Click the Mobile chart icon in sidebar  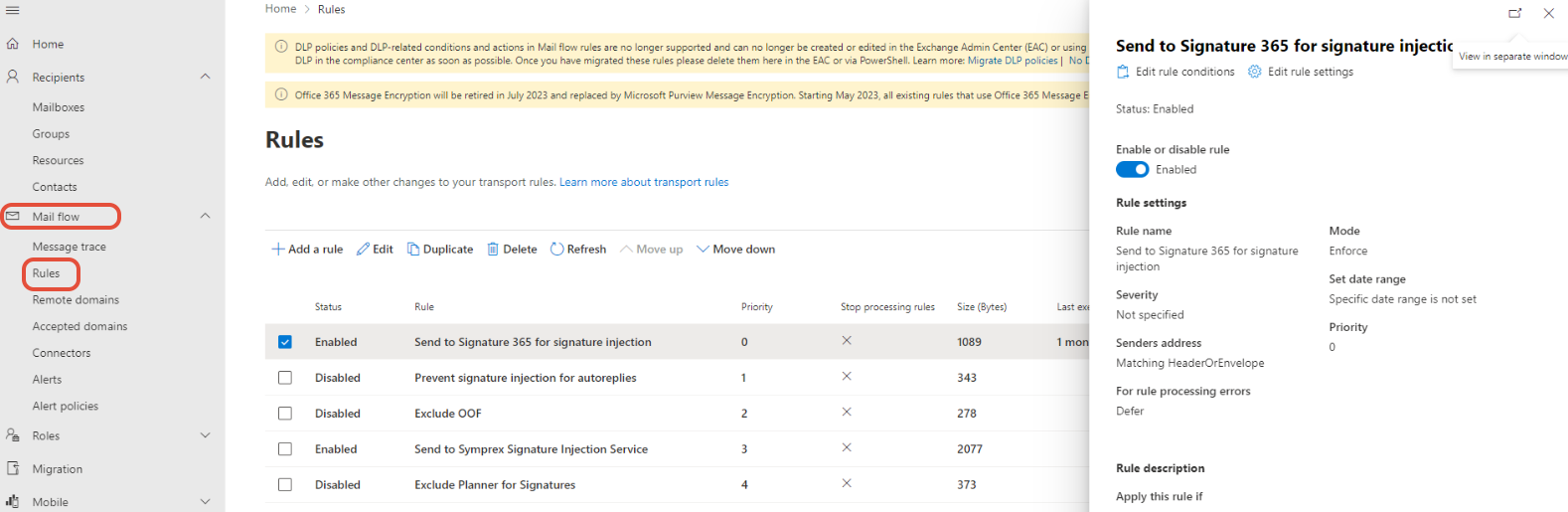(13, 502)
